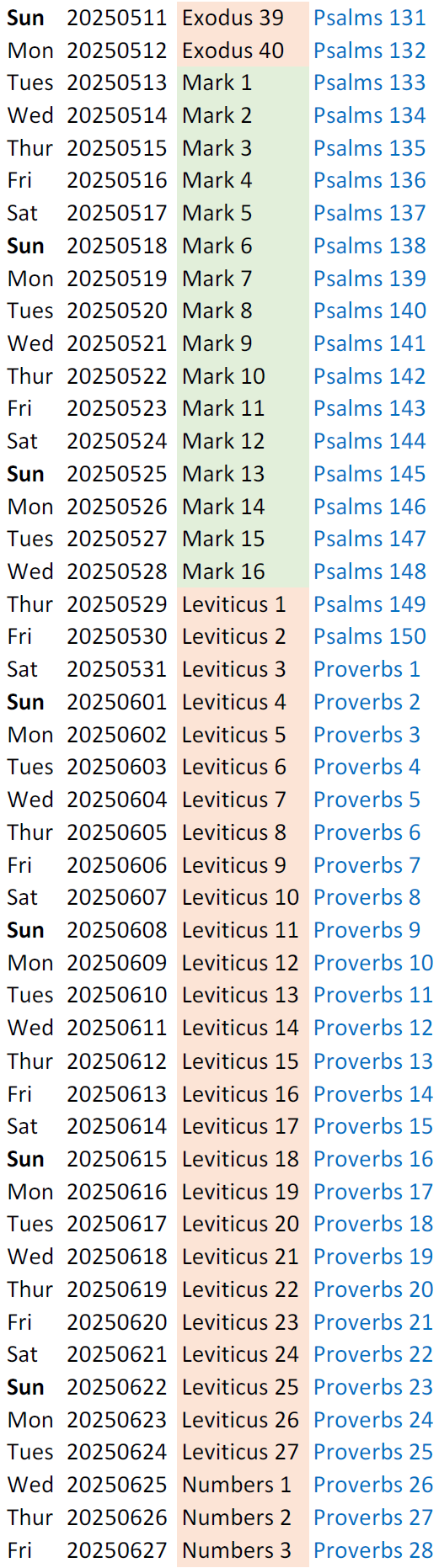This screenshot has height=1568, width=439.
Task: Select the Mark 1 cell
Action: (243, 82)
